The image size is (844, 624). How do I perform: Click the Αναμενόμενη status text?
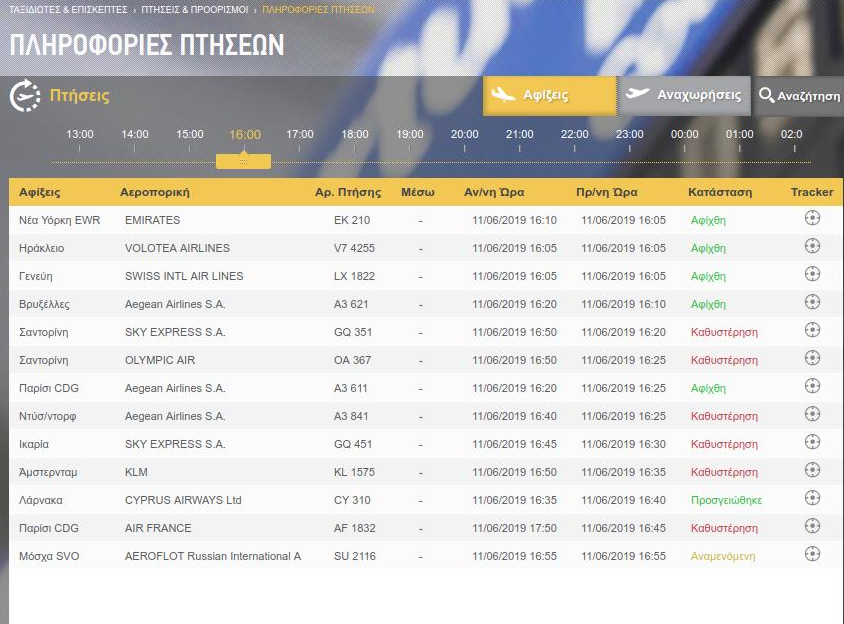723,556
